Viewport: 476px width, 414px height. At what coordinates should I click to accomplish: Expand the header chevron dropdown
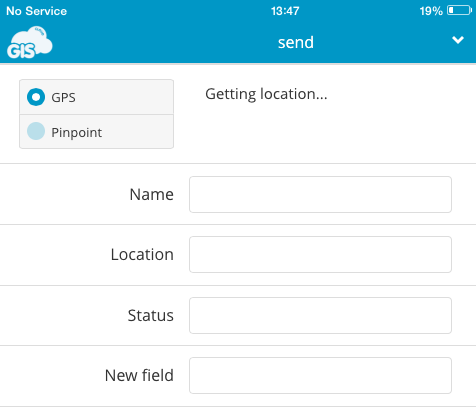coord(458,40)
